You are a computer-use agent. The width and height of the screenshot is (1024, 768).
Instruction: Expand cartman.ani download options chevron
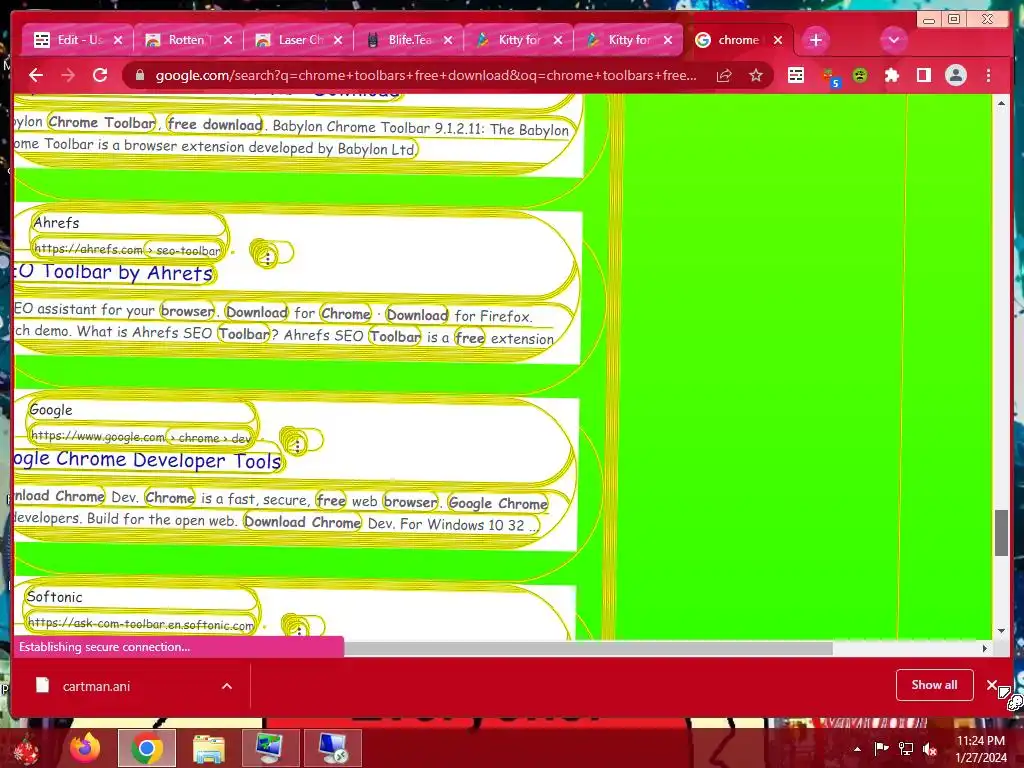pyautogui.click(x=227, y=686)
